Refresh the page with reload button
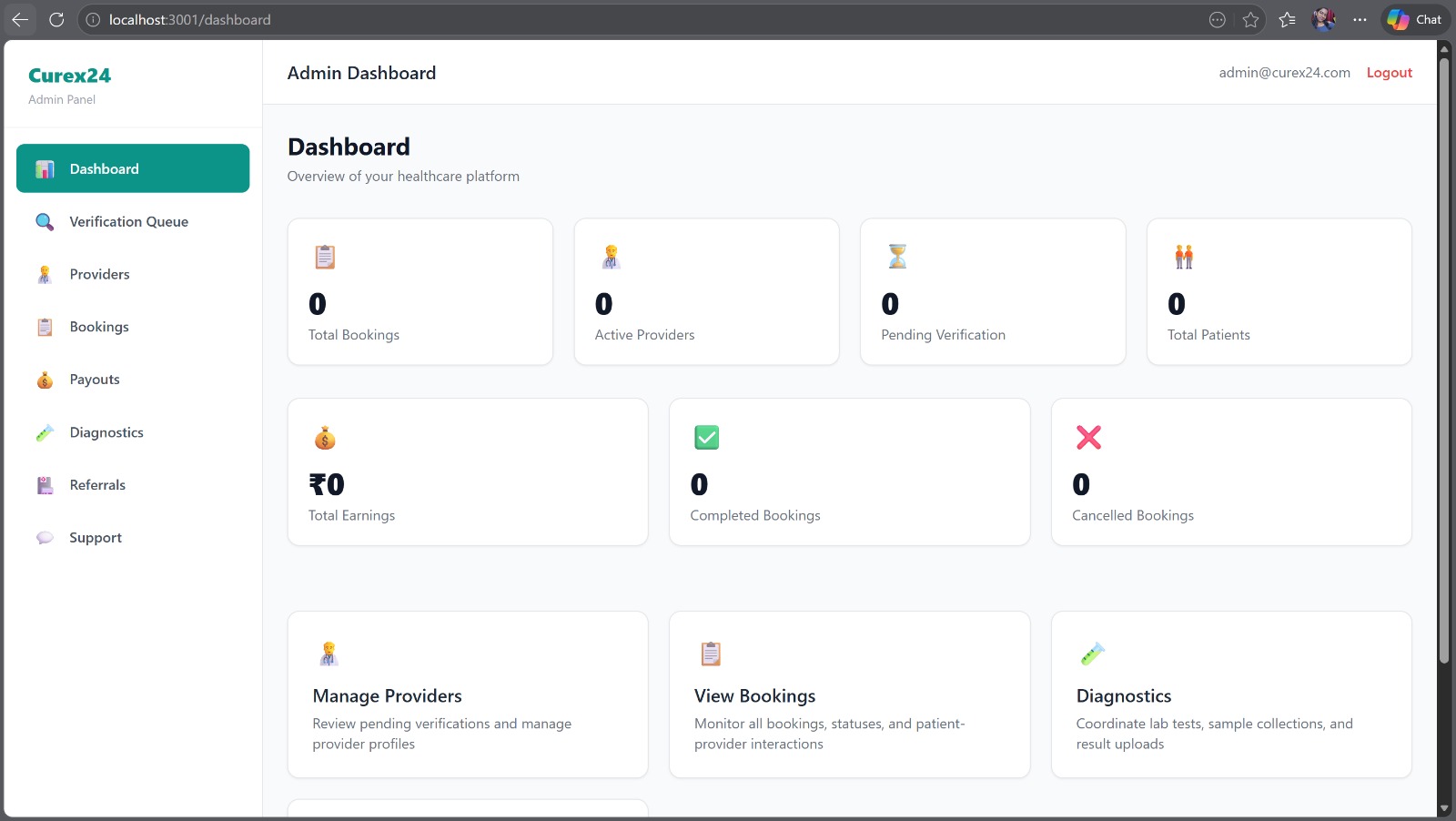Image resolution: width=1456 pixels, height=821 pixels. pos(56,20)
